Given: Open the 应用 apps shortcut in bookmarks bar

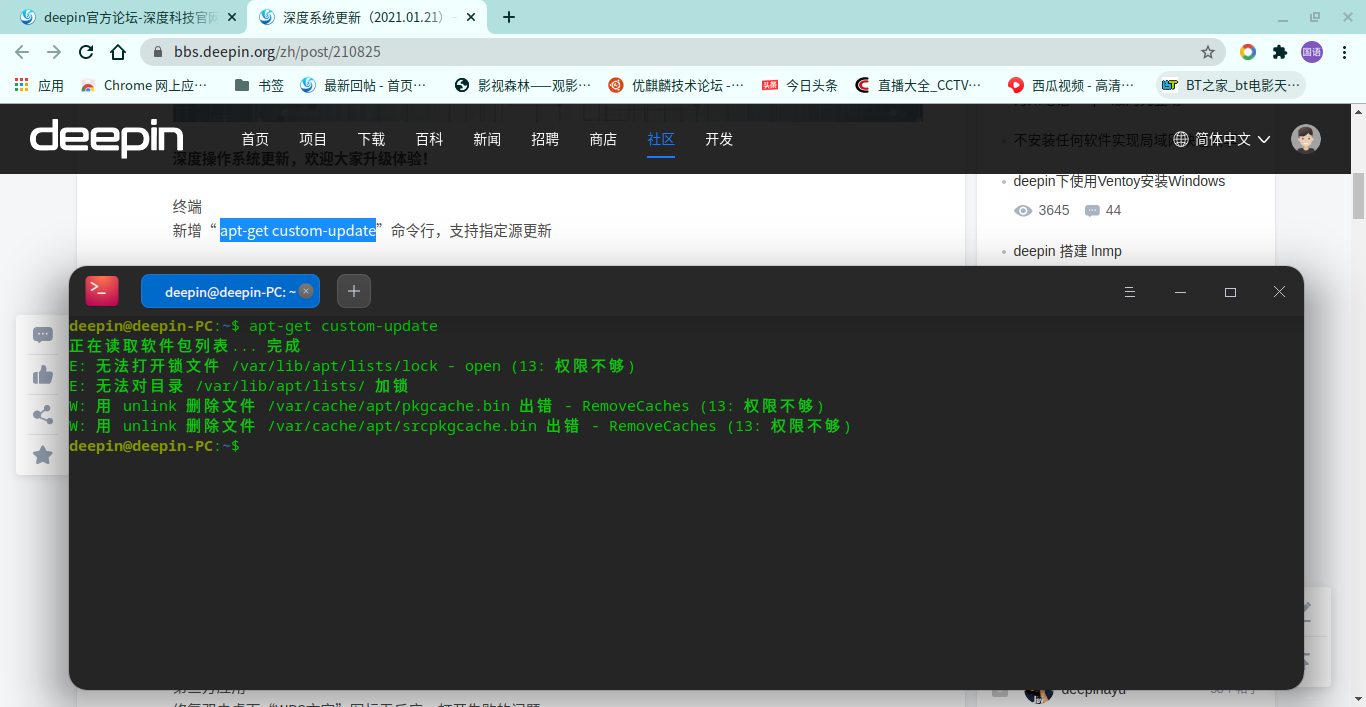Looking at the screenshot, I should (40, 85).
